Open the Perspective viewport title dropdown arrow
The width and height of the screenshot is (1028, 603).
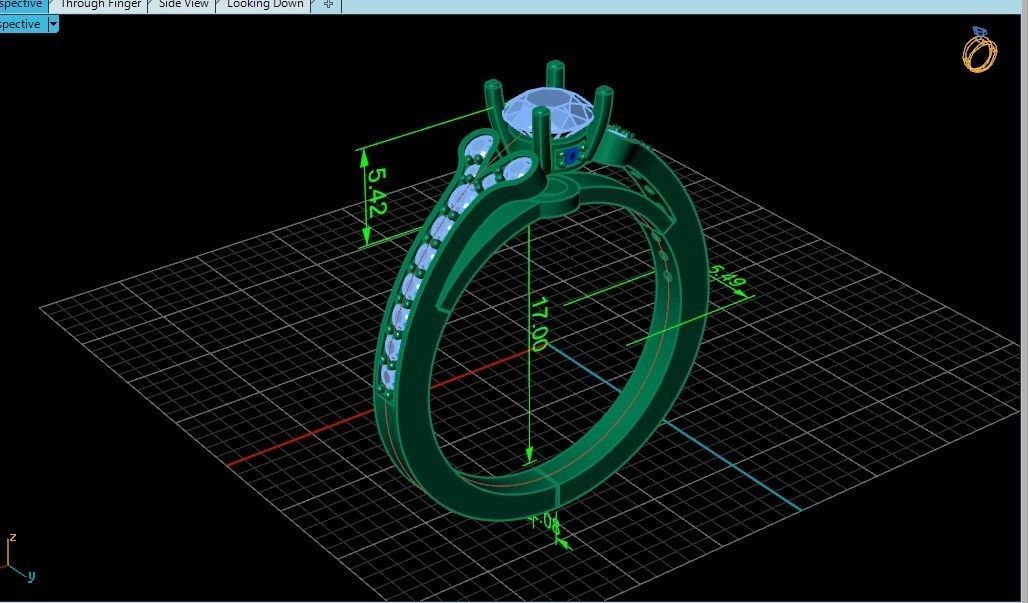tap(53, 24)
